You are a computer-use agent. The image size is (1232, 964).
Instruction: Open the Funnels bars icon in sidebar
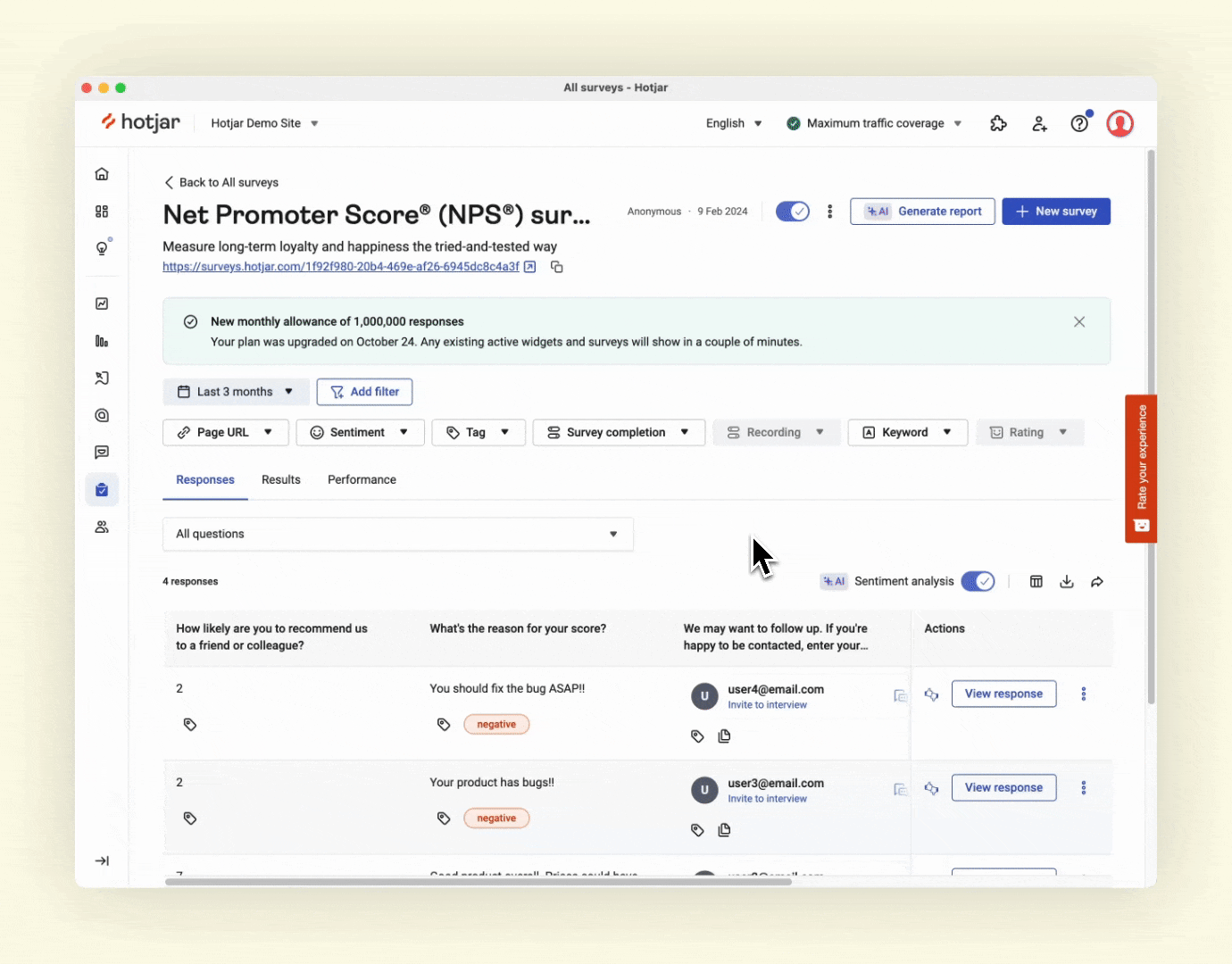click(102, 341)
